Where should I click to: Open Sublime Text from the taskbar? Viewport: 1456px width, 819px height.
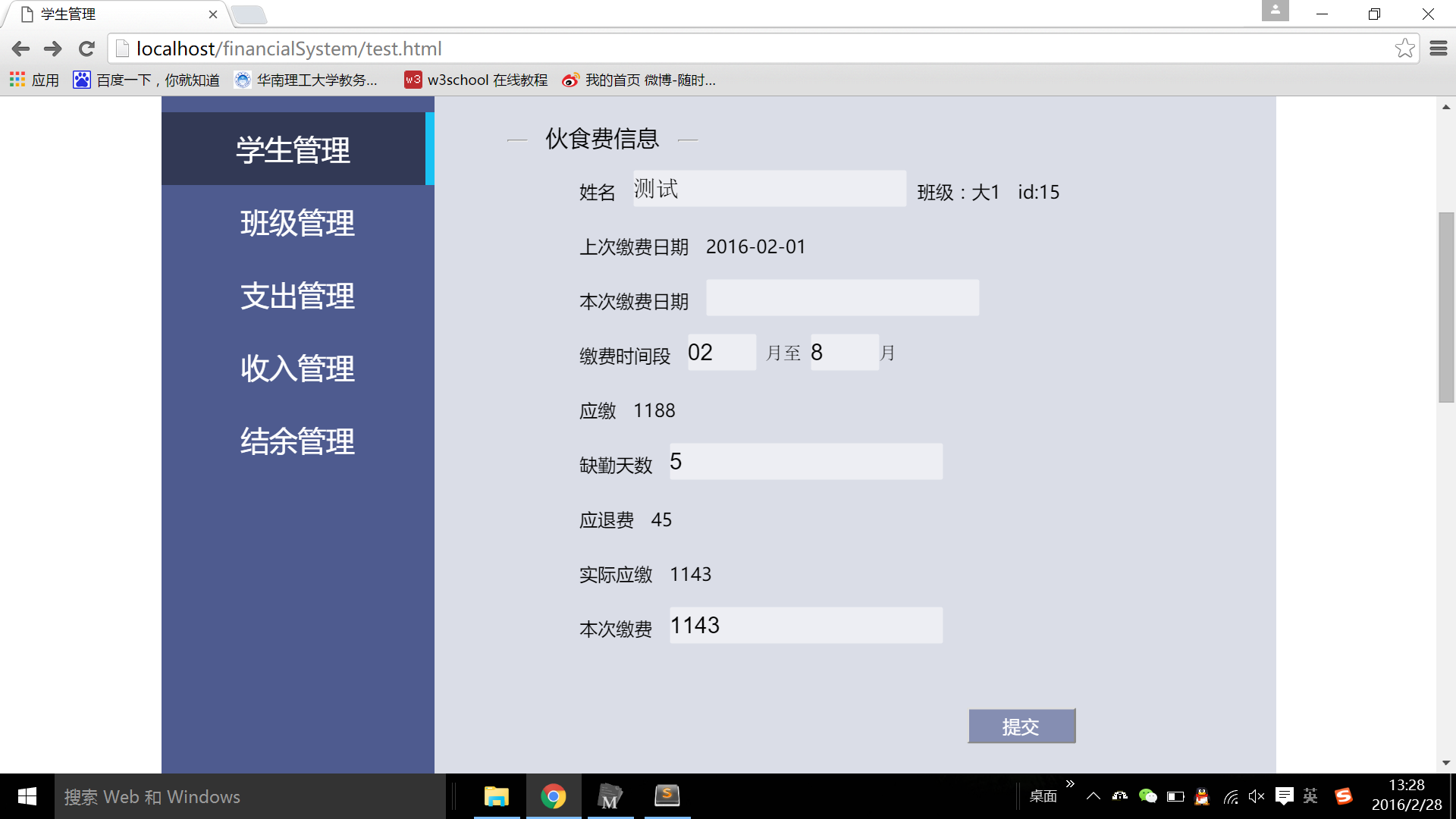[x=667, y=796]
